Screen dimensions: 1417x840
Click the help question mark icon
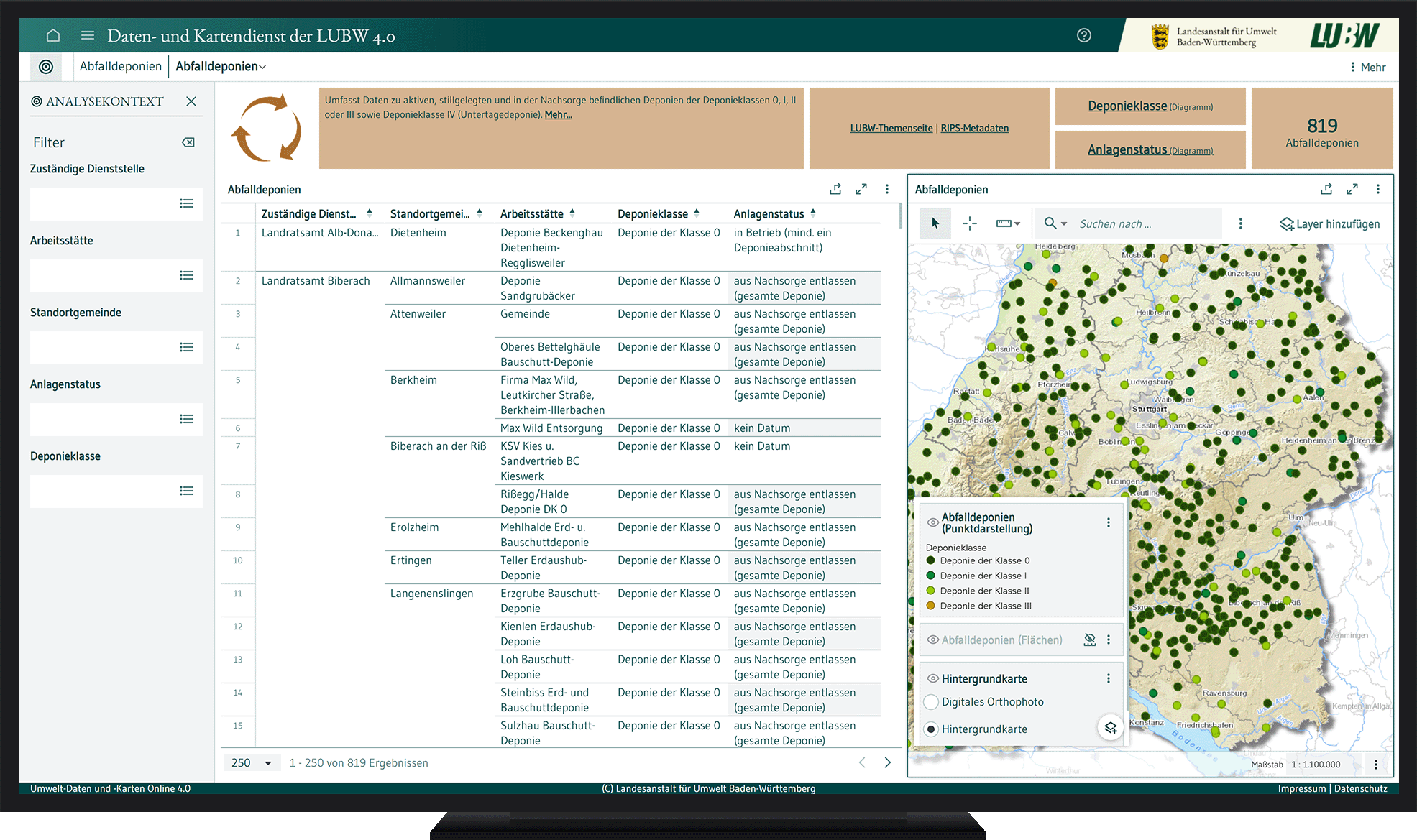[1084, 35]
